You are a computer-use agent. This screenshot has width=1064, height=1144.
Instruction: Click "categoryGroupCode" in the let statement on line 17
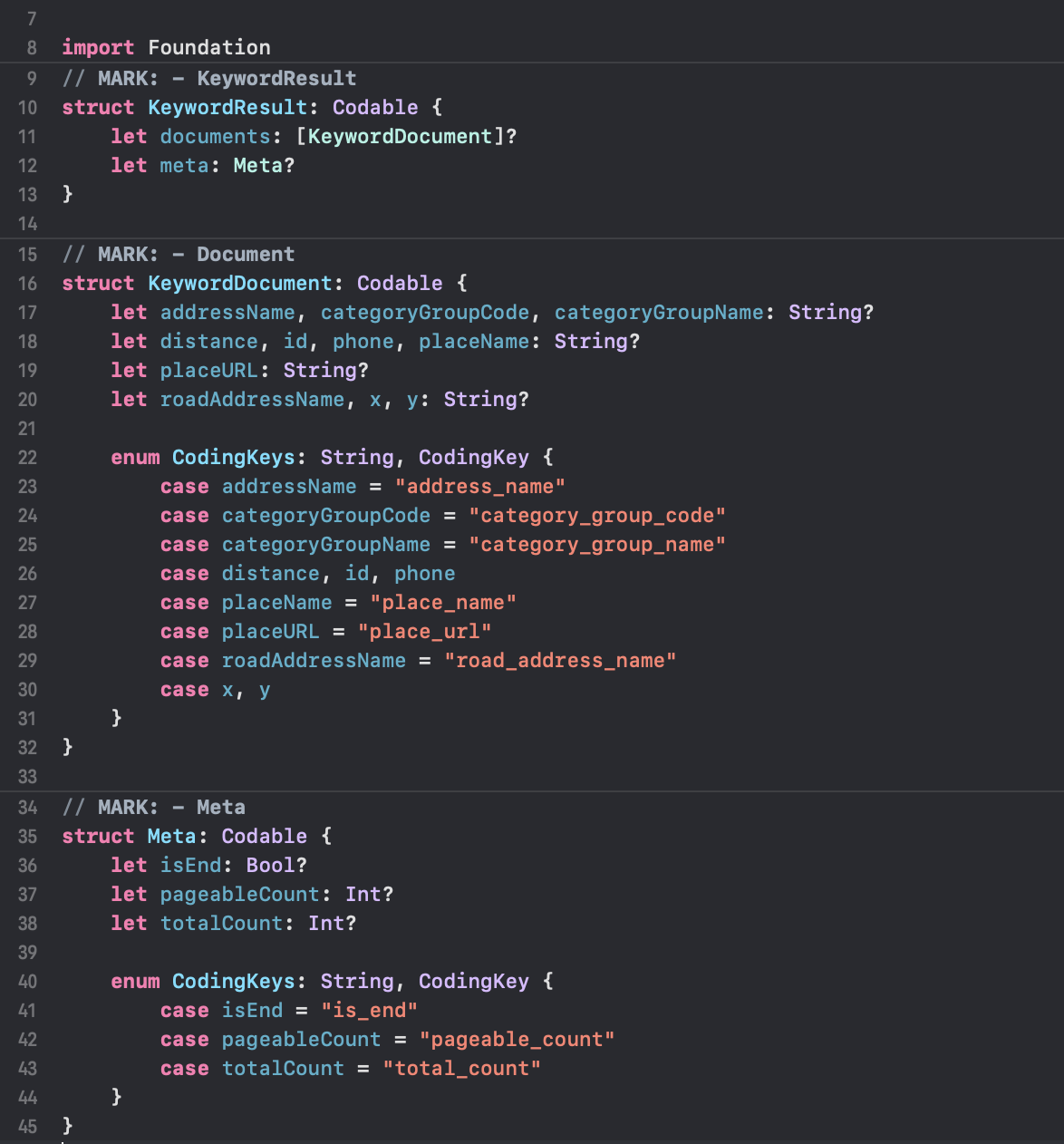click(x=425, y=312)
